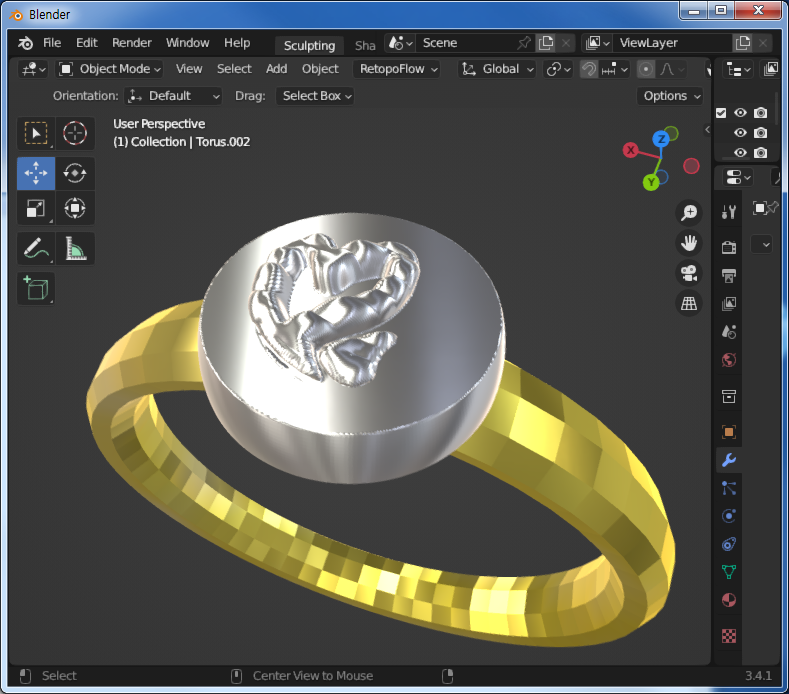The image size is (789, 694).
Task: Toggle second row render camera icon
Action: [760, 133]
